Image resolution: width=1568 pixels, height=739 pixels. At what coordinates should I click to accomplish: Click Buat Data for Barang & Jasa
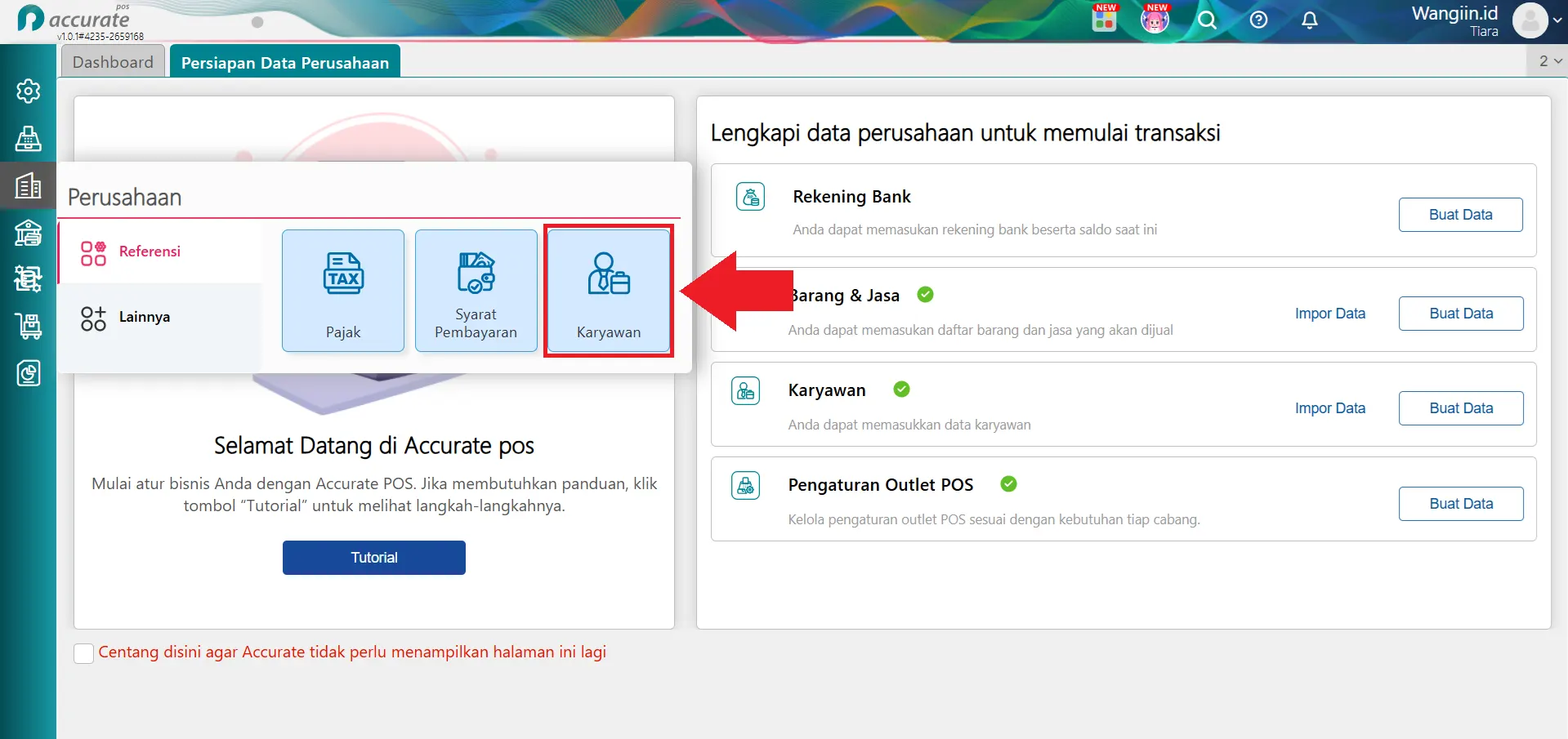click(1461, 314)
